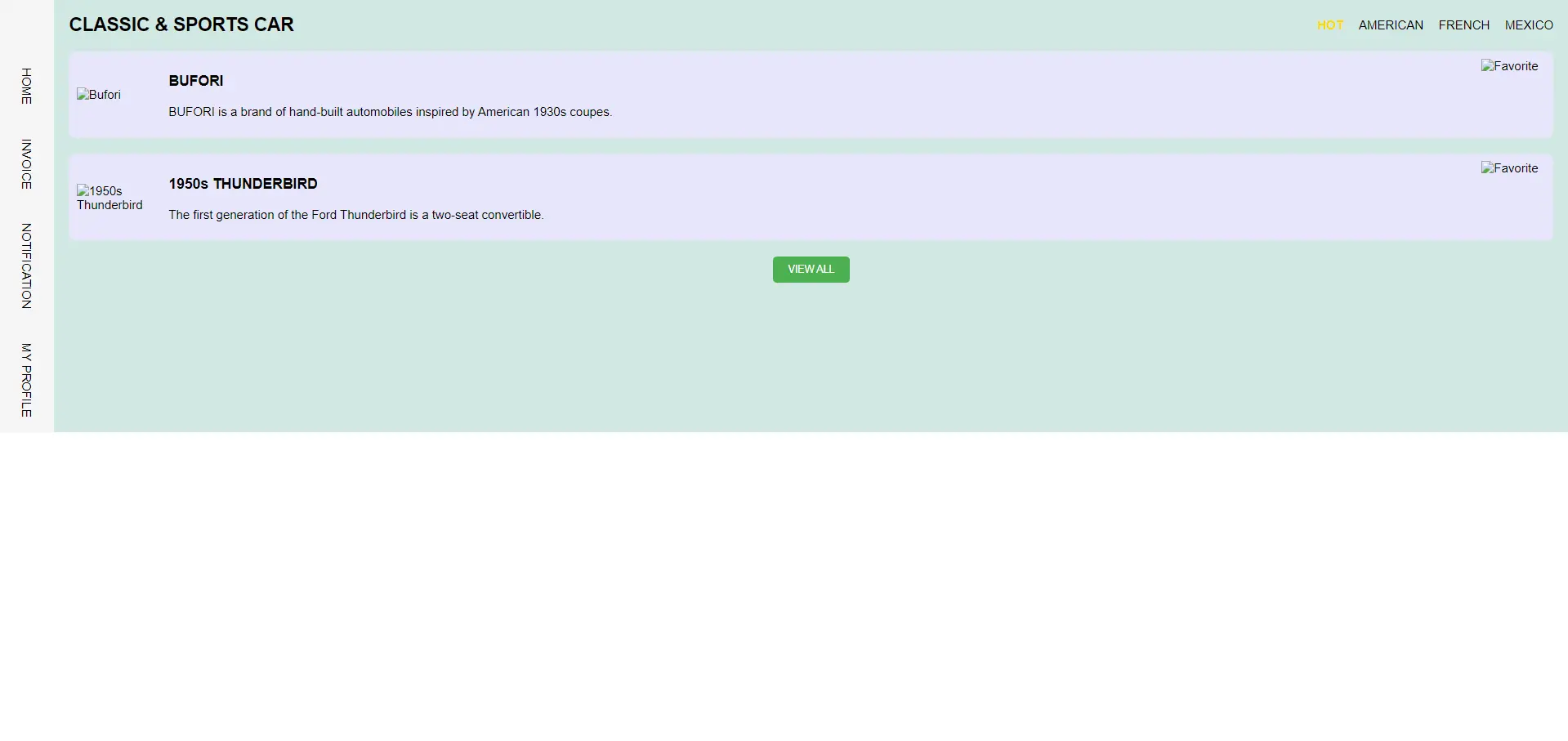Image resolution: width=1568 pixels, height=741 pixels.
Task: Go to MY PROFILE in sidebar
Action: (26, 380)
